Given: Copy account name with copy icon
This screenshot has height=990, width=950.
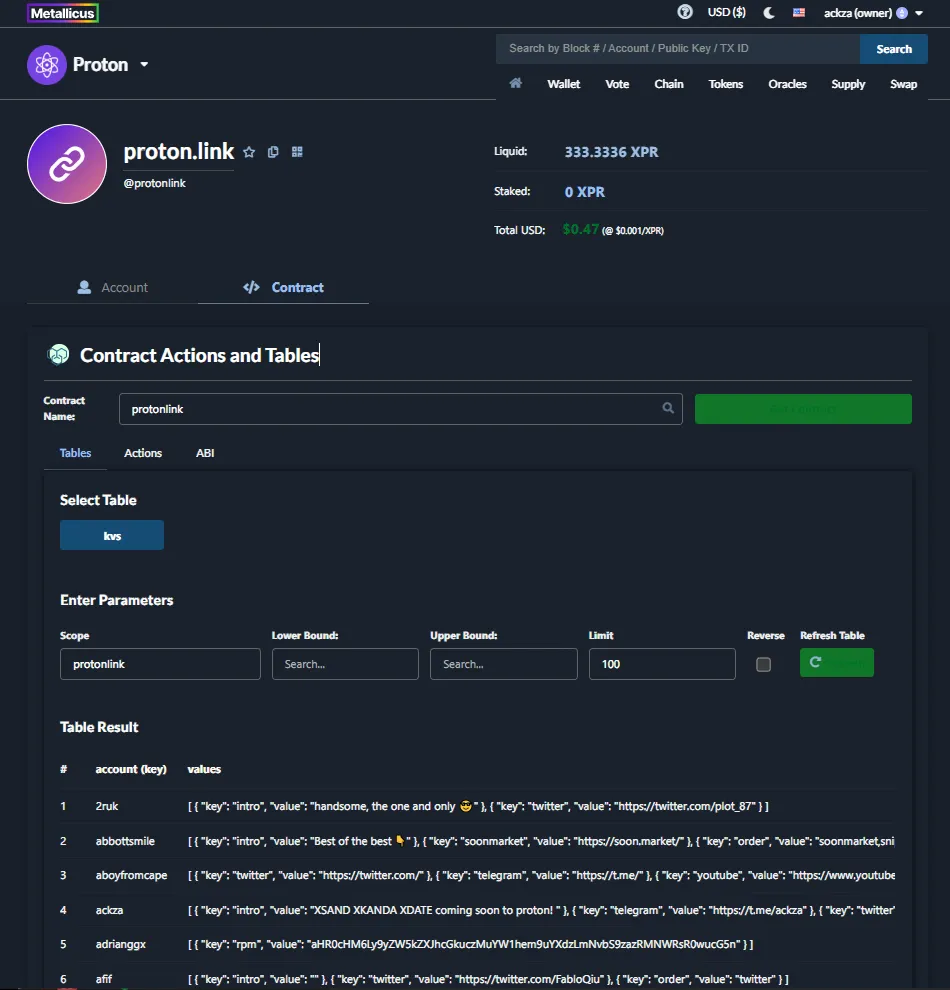Looking at the screenshot, I should coord(273,152).
